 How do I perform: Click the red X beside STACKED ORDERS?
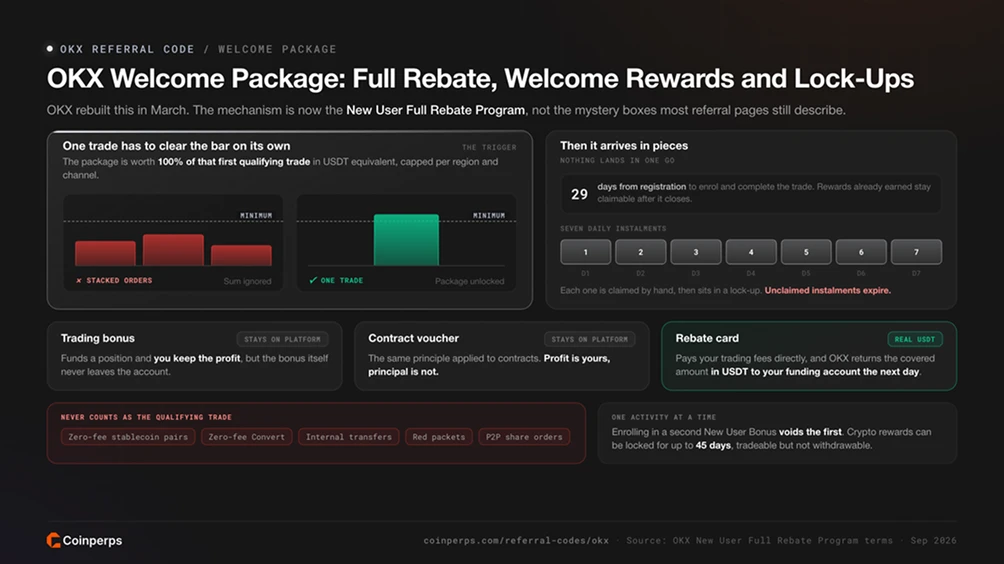(79, 280)
